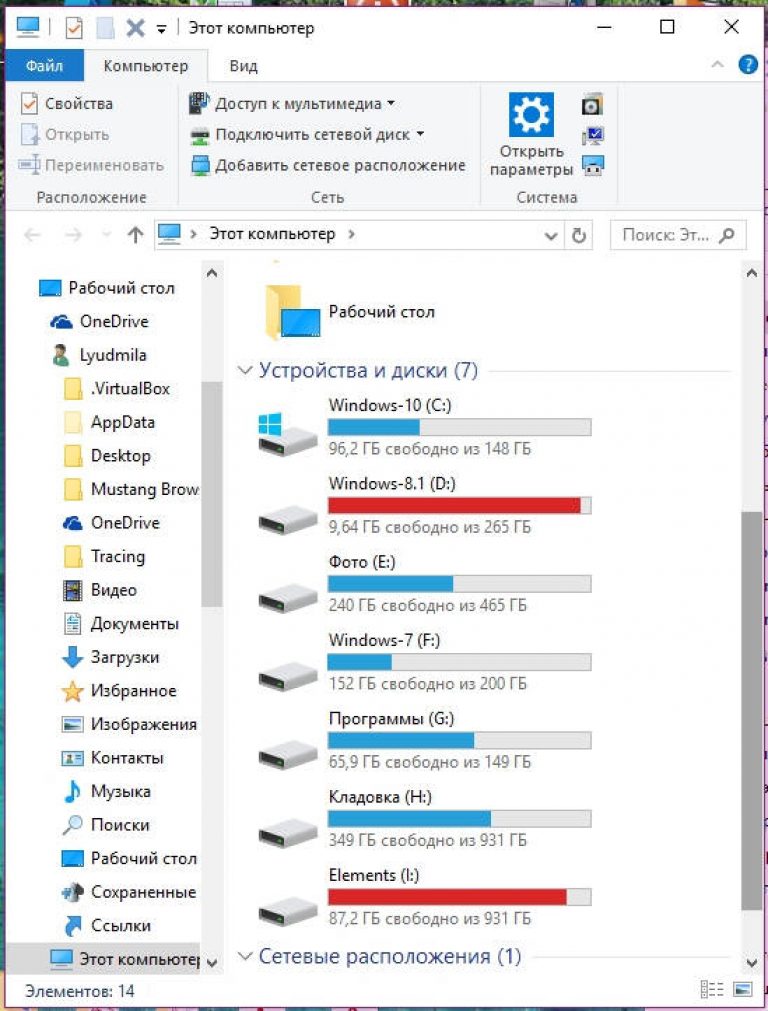This screenshot has height=1011, width=768.
Task: Collapse the ribbon using the chevron
Action: pos(717,65)
